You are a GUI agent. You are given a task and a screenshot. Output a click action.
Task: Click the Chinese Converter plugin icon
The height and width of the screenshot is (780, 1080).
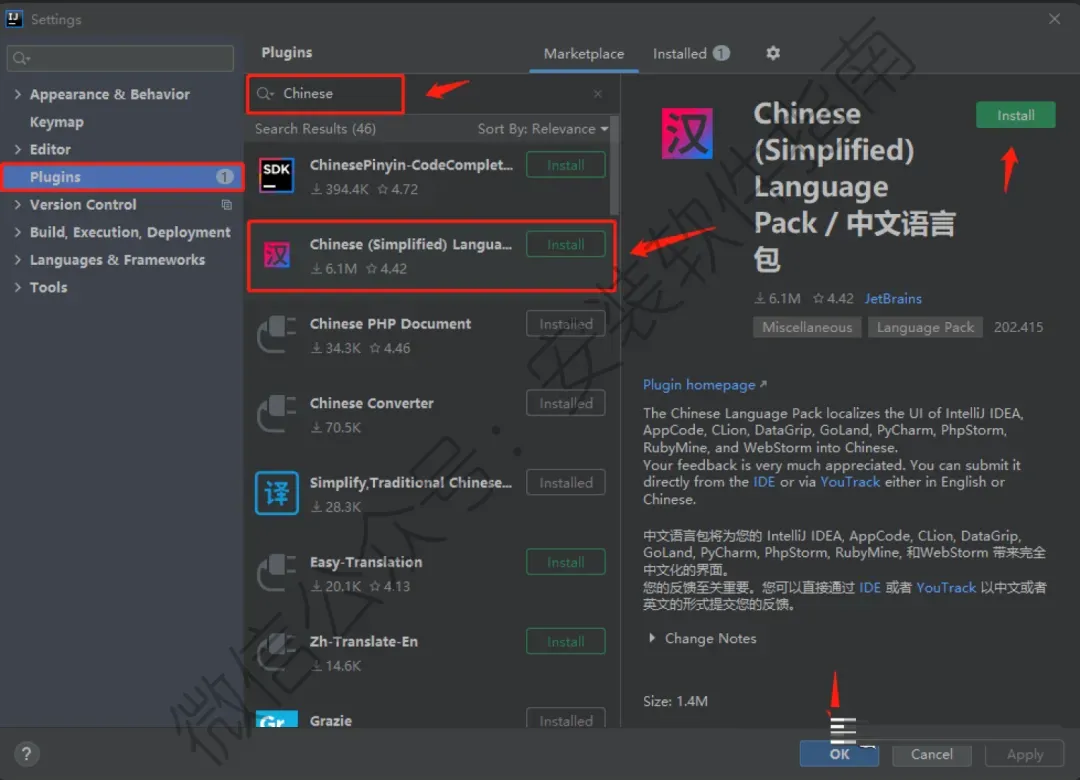(277, 413)
